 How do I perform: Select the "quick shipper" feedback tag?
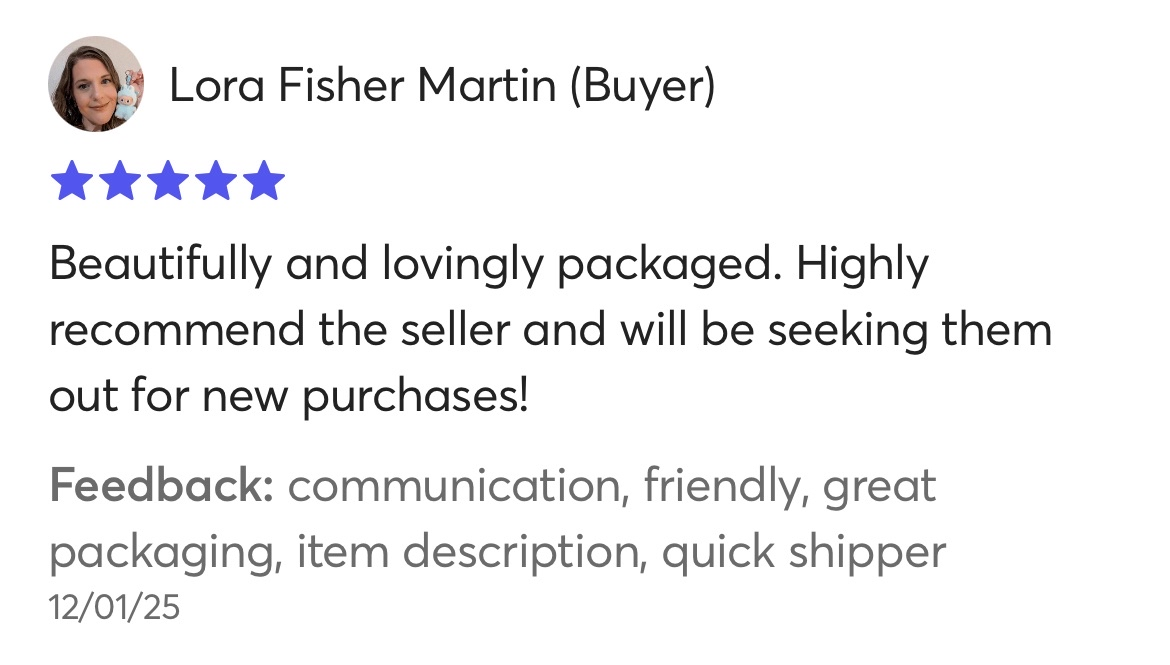coord(803,552)
